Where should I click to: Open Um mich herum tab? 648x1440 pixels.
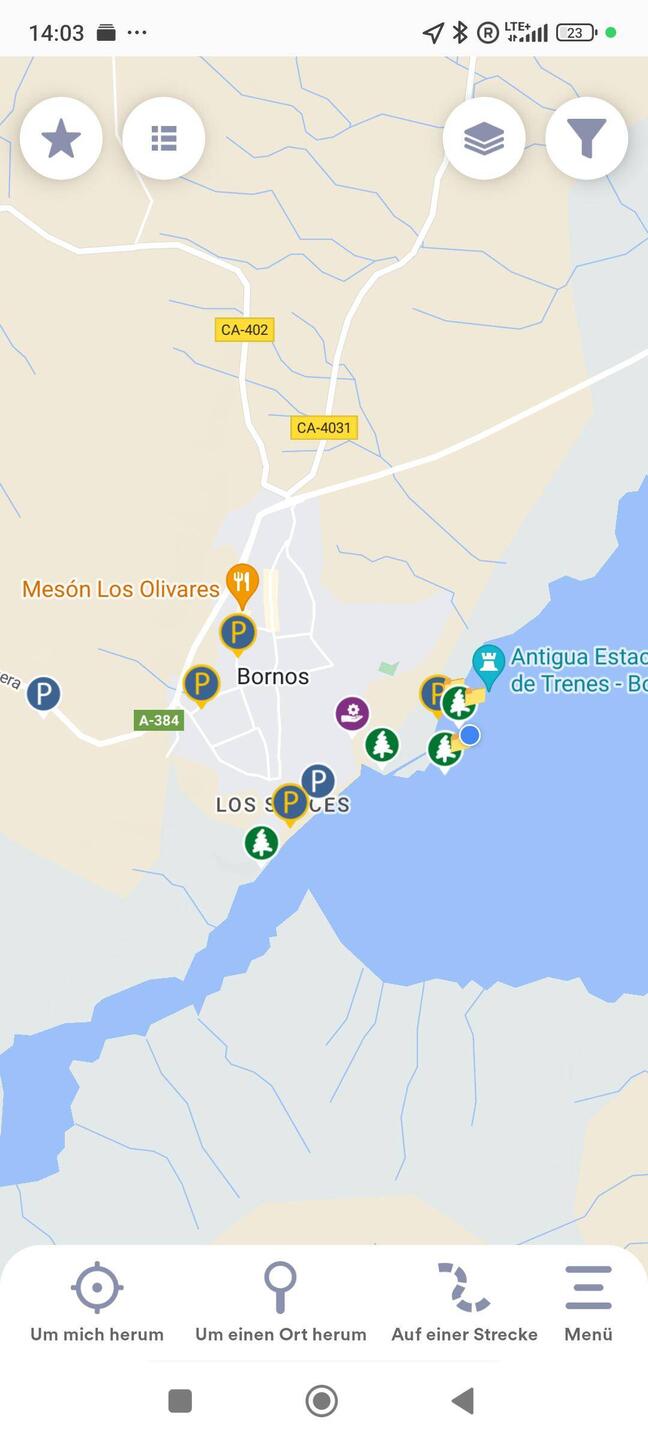coord(97,1303)
